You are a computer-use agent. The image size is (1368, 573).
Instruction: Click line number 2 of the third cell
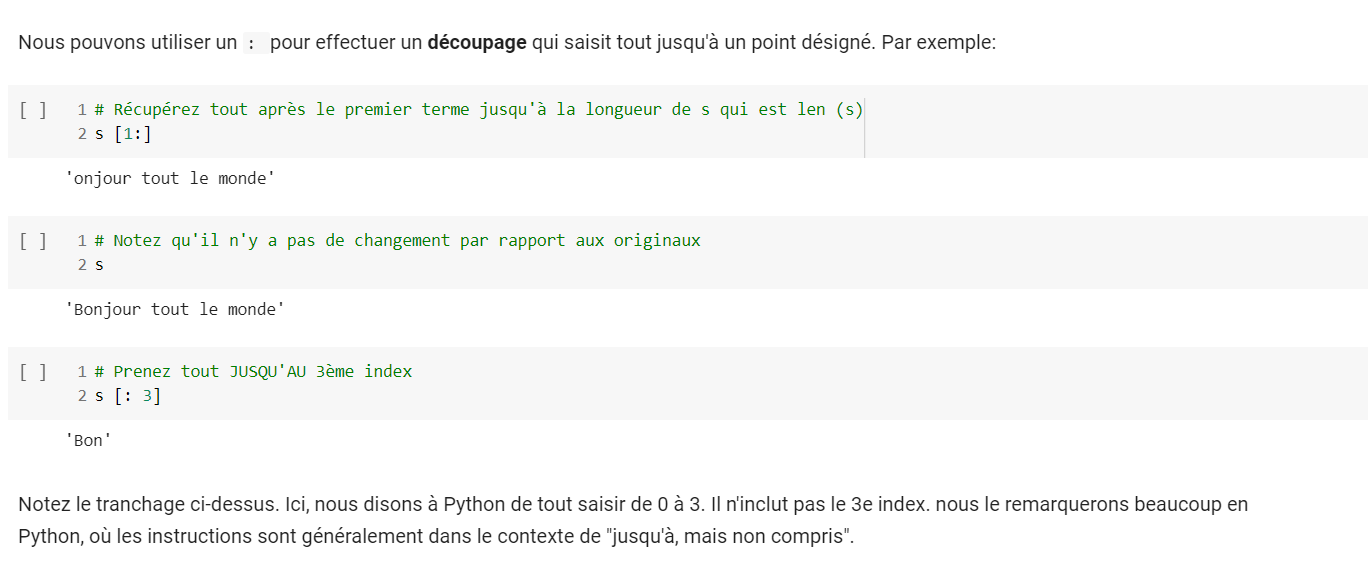(82, 396)
